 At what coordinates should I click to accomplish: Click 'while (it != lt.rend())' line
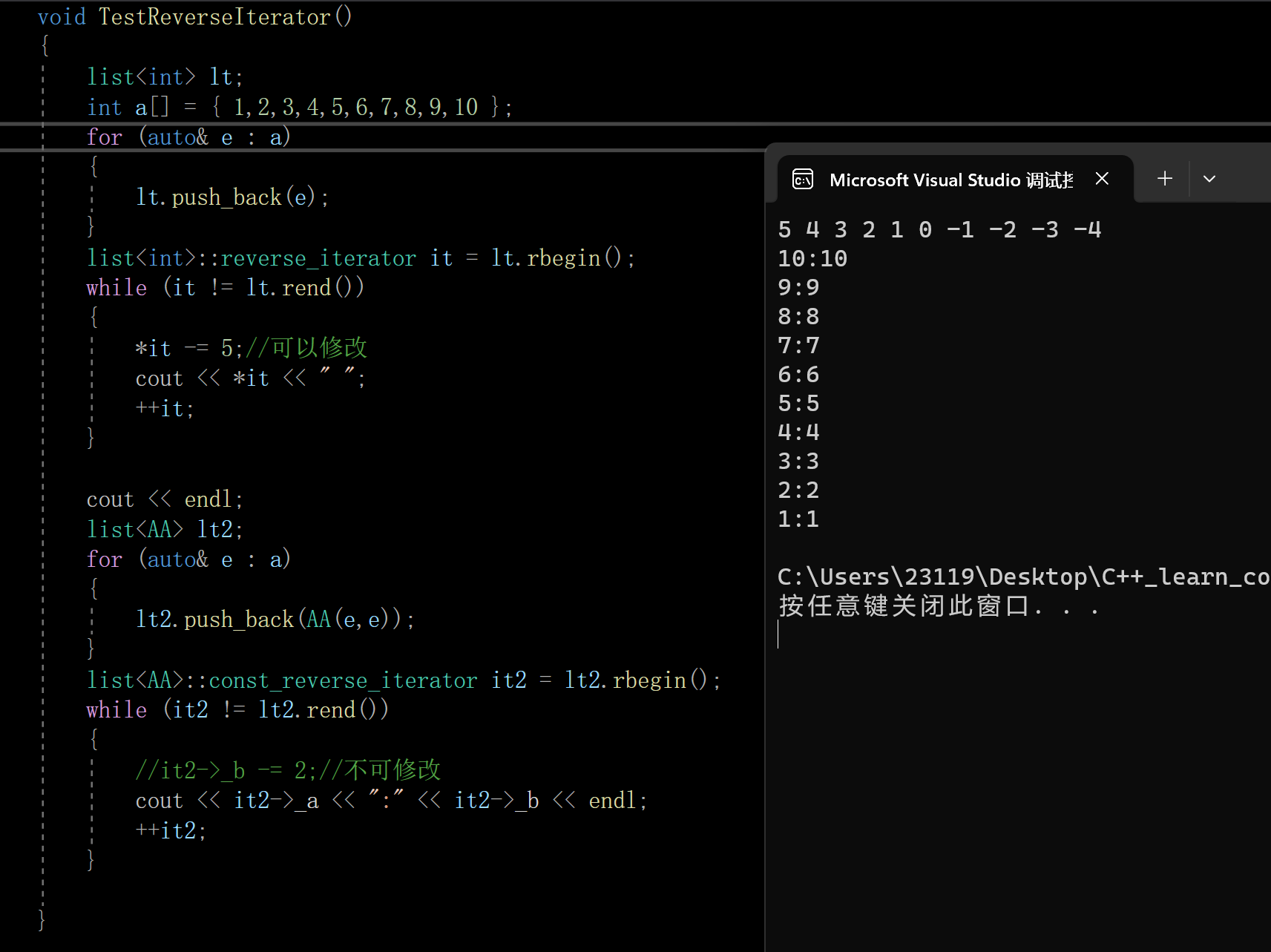[226, 288]
